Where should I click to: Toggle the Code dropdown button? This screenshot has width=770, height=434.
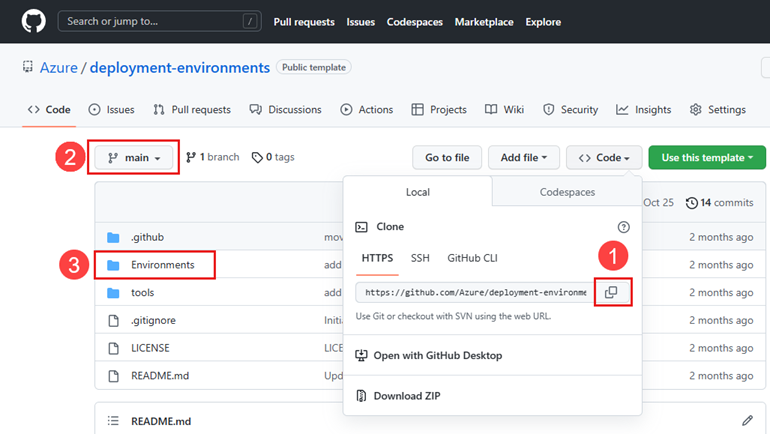coord(604,158)
